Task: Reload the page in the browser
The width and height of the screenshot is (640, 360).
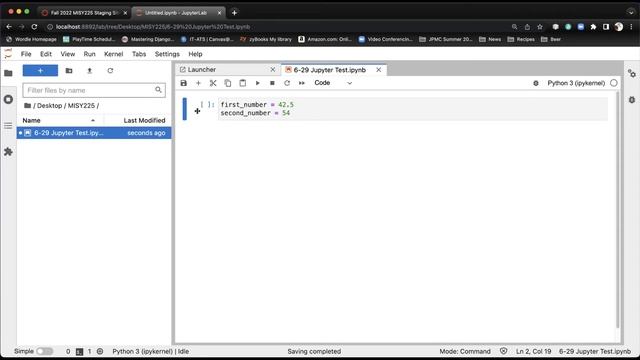Action: [x=34, y=27]
